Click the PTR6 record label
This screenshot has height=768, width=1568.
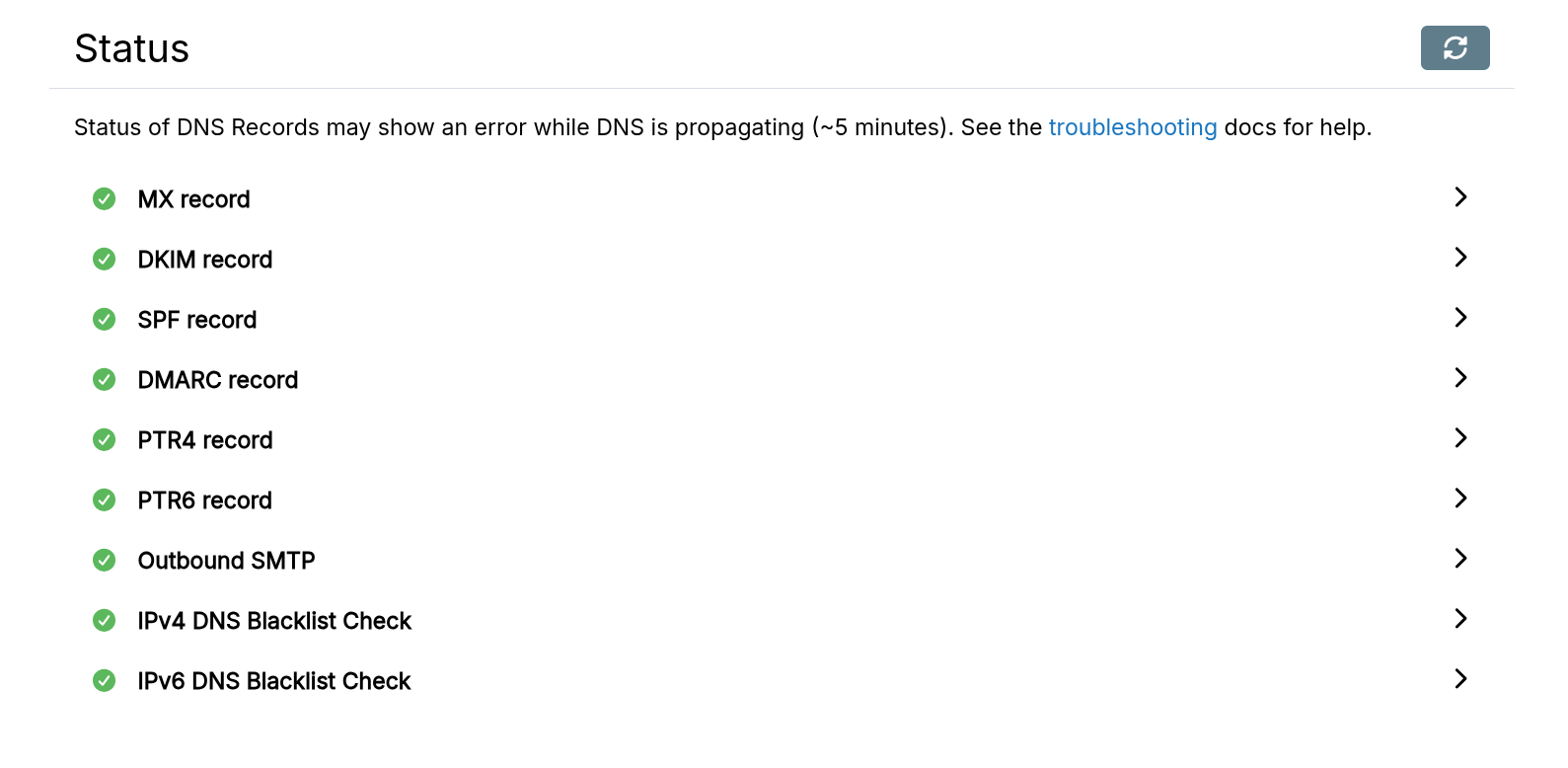[x=204, y=500]
